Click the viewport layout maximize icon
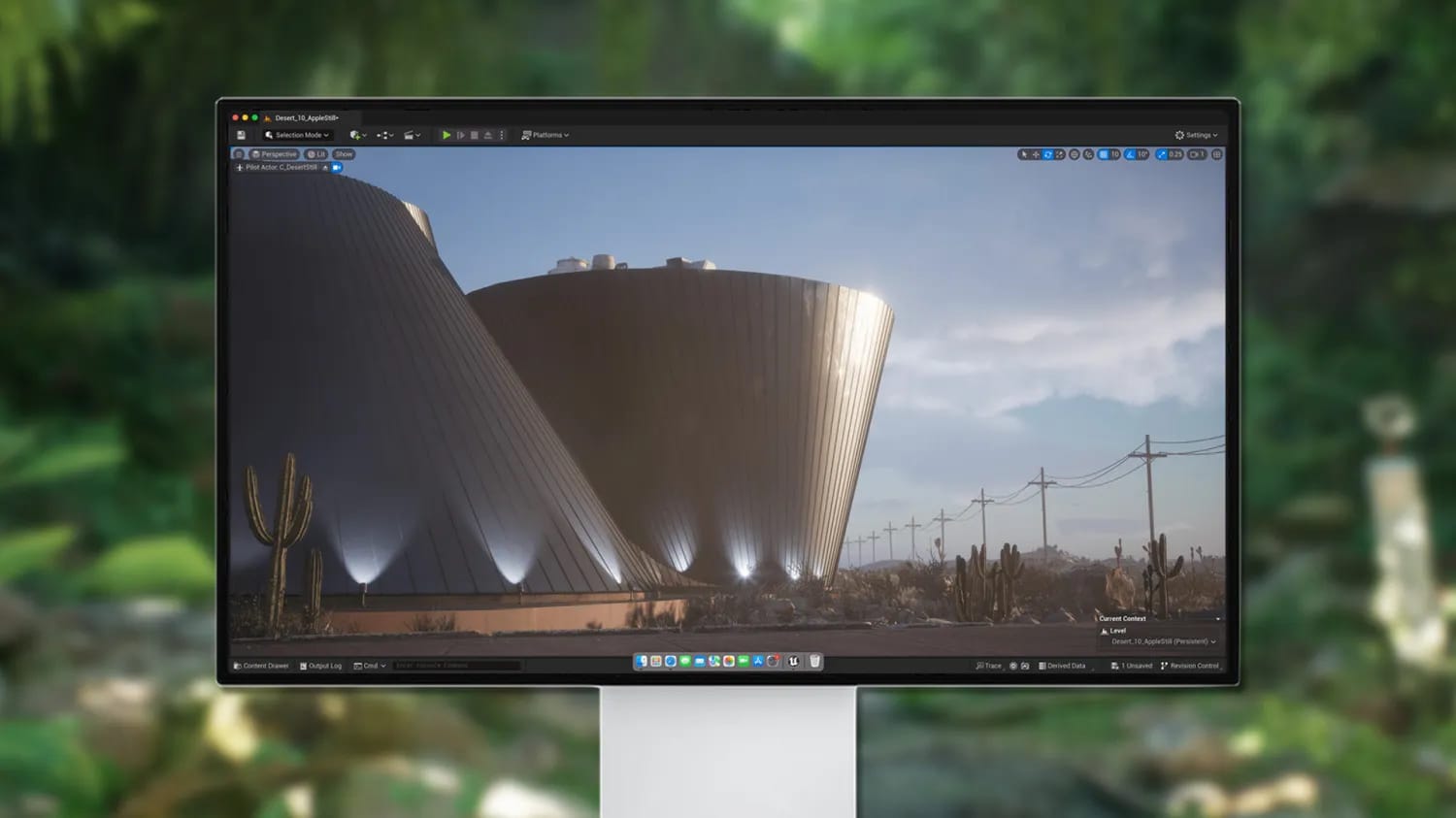This screenshot has width=1456, height=818. coord(1216,154)
